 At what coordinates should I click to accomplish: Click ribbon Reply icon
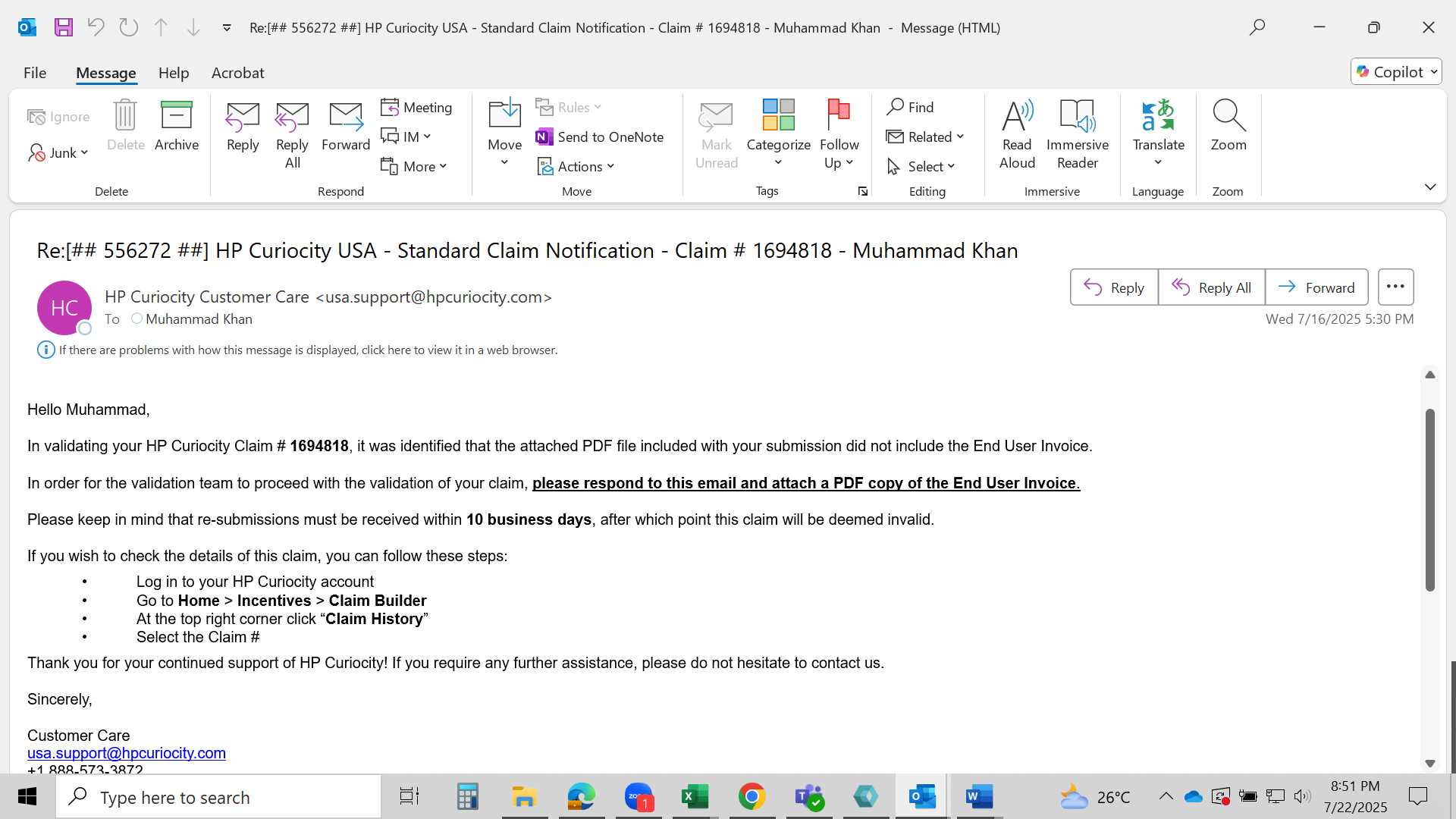coord(243,127)
